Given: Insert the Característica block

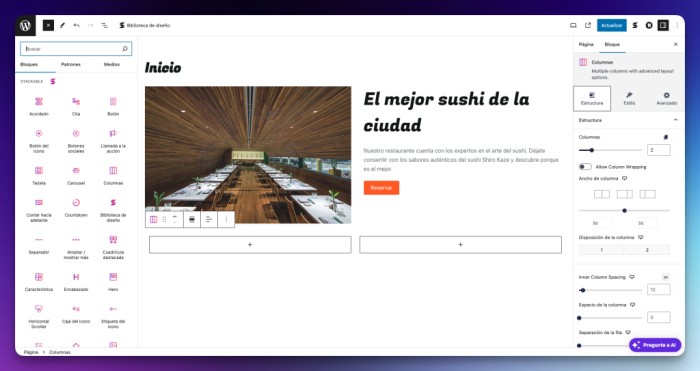Looking at the screenshot, I should [x=39, y=282].
